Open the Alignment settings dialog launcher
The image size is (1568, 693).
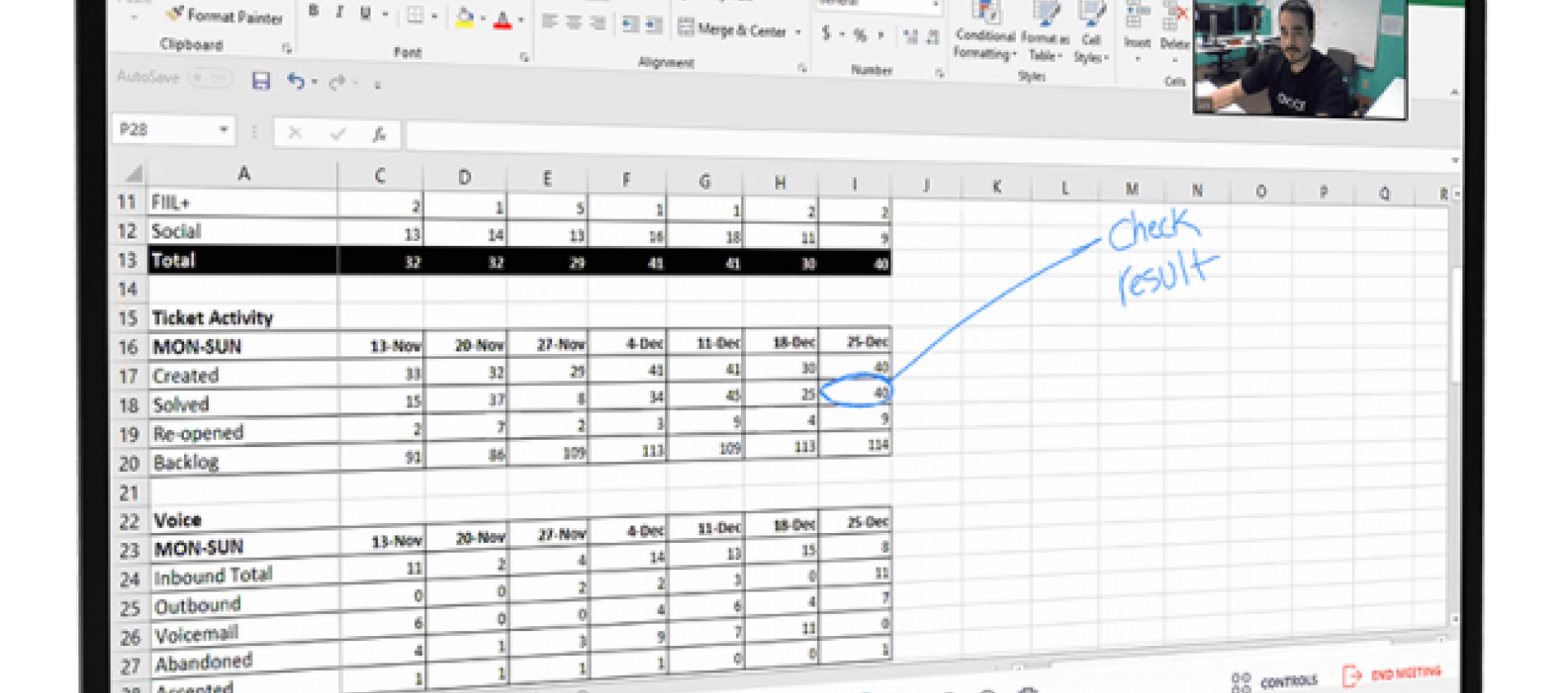pyautogui.click(x=801, y=68)
